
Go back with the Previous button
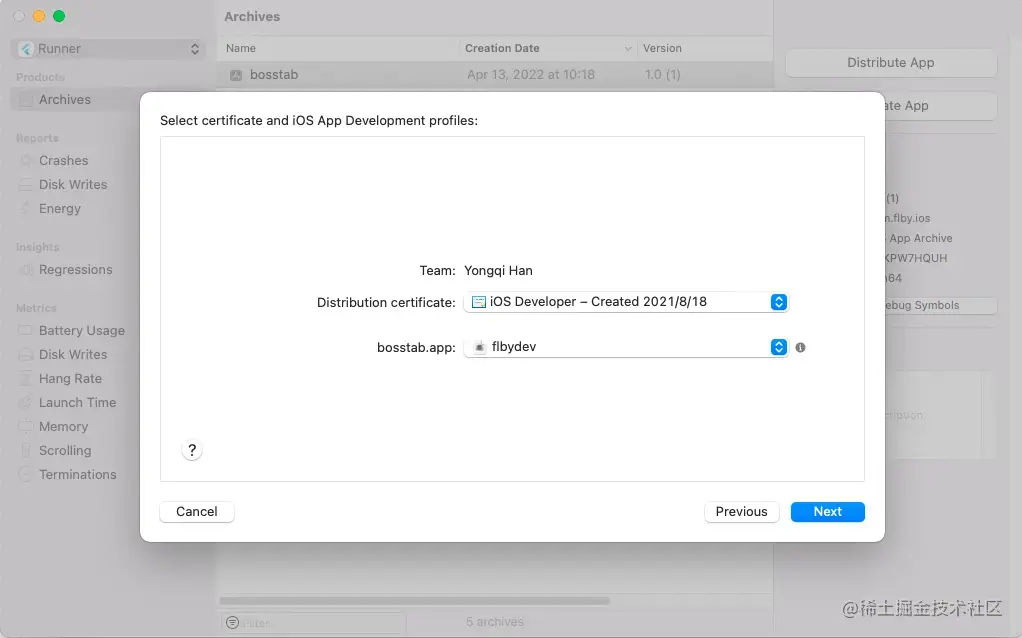[741, 512]
